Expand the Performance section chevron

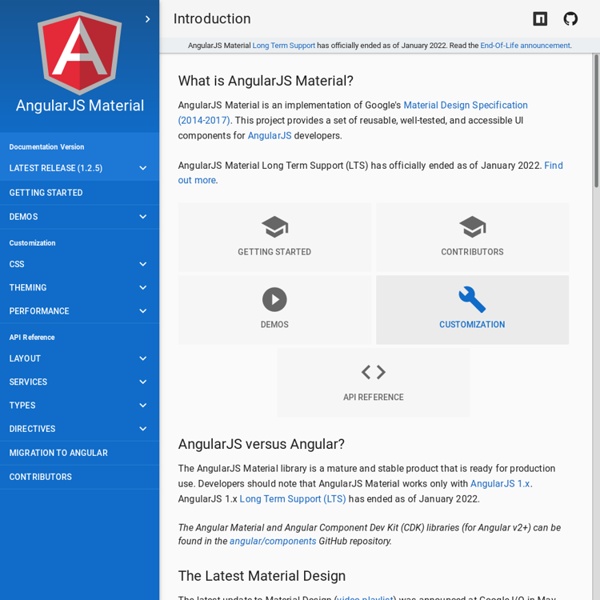143,311
